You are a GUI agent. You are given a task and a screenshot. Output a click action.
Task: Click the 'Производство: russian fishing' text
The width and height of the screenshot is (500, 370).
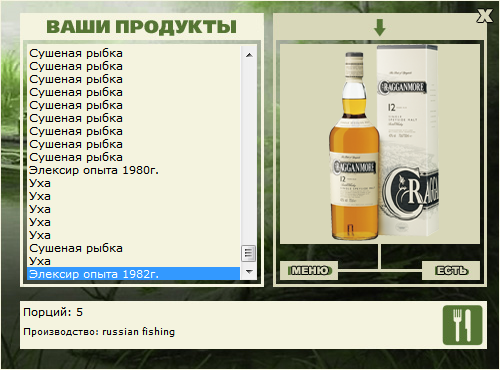coord(99,332)
